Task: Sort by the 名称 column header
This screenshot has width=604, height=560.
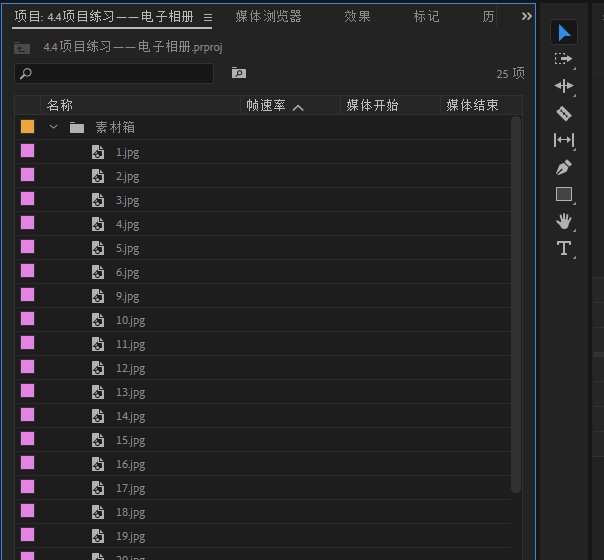Action: coord(60,106)
